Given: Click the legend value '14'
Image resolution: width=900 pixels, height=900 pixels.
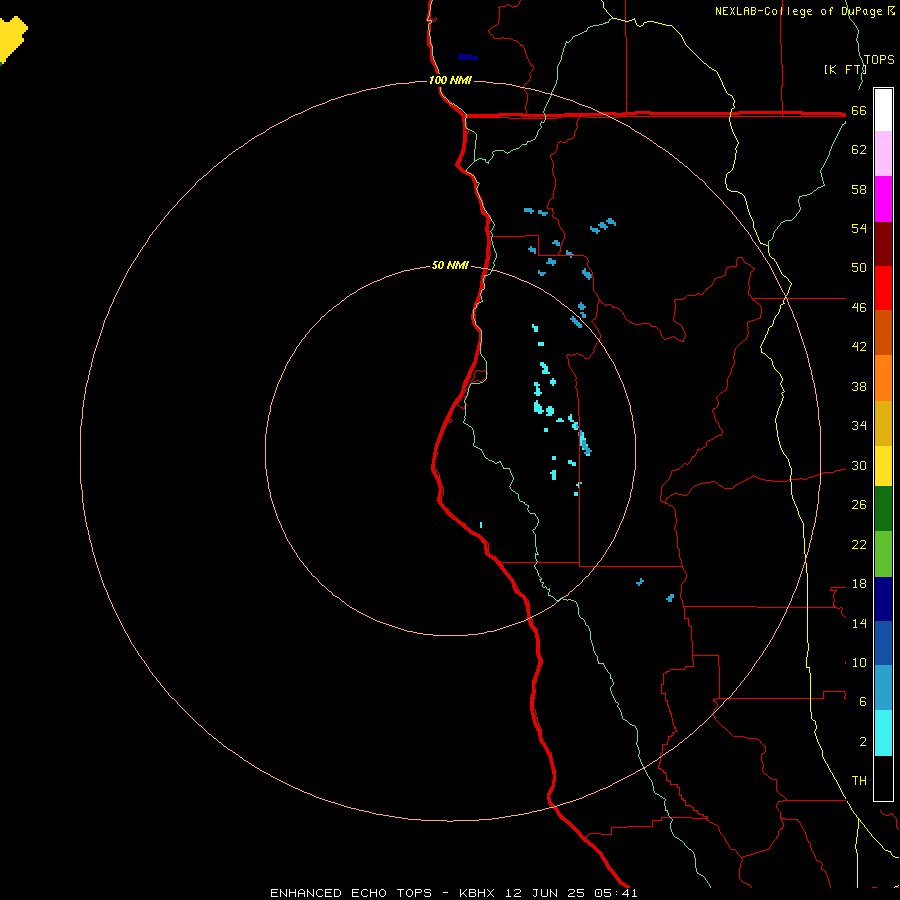Looking at the screenshot, I should tap(859, 623).
